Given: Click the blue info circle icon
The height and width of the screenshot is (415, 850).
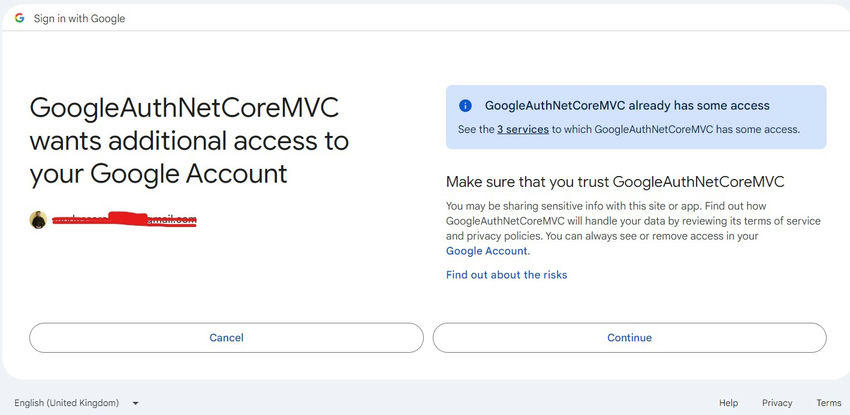Looking at the screenshot, I should [465, 106].
